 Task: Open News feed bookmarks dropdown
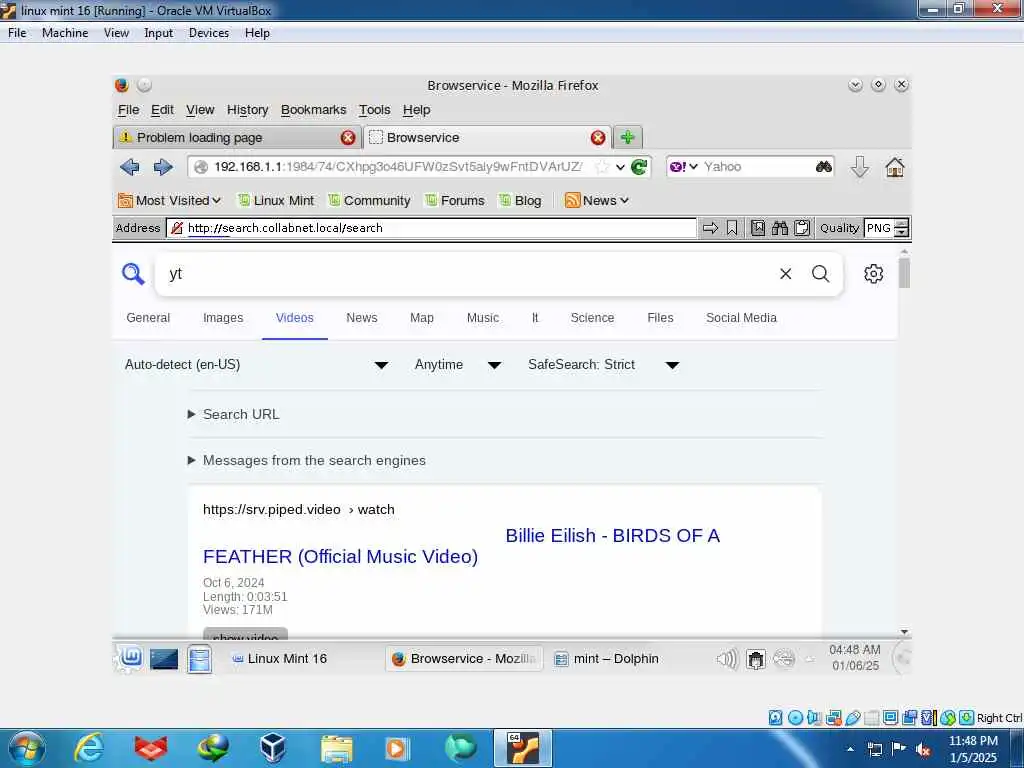(597, 200)
